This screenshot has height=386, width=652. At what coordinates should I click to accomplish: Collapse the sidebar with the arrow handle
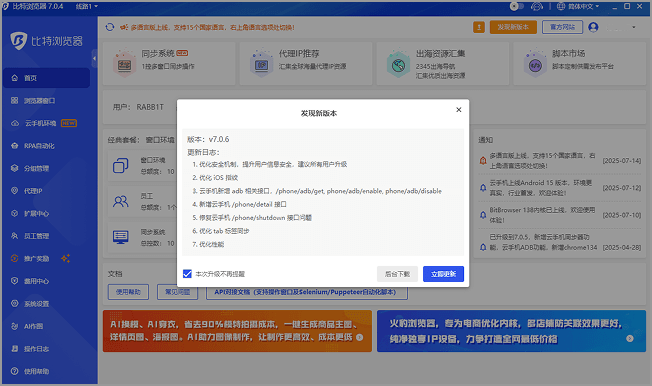coord(94,59)
